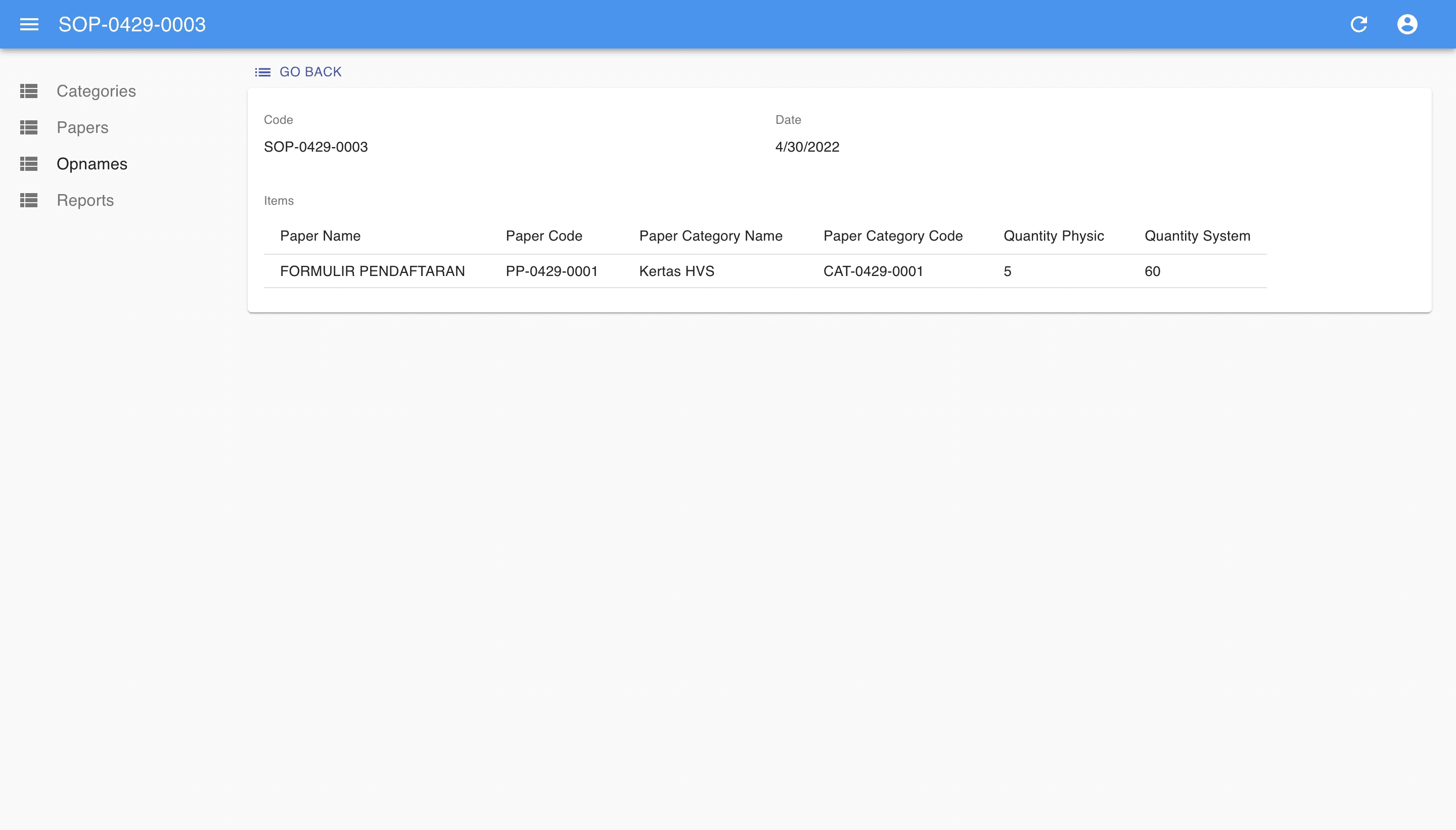Open the user profile account icon
Screen dimensions: 1456x830
pyautogui.click(x=1406, y=24)
